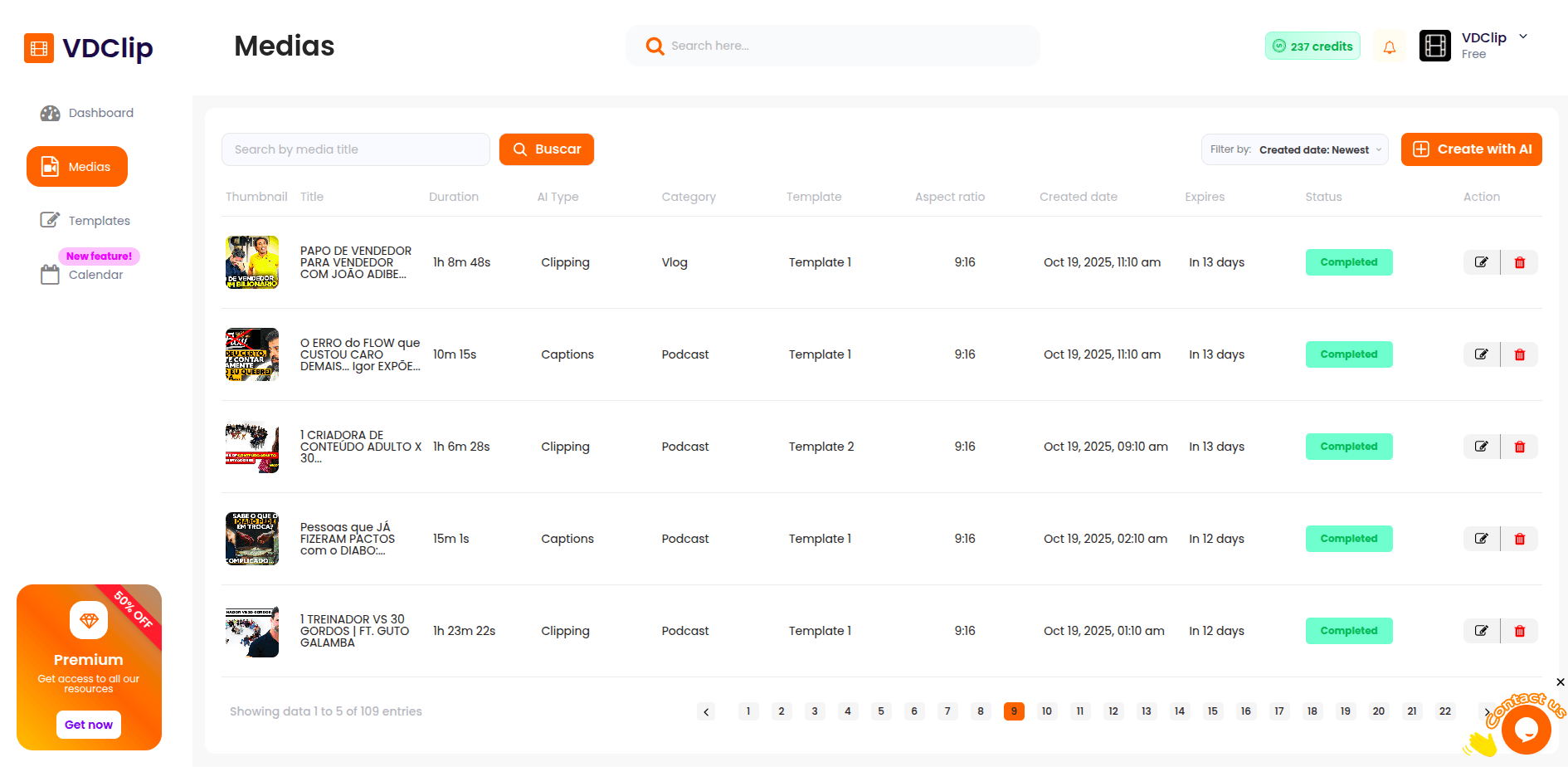The height and width of the screenshot is (767, 1568).
Task: Click Get now on Premium banner
Action: pyautogui.click(x=89, y=725)
